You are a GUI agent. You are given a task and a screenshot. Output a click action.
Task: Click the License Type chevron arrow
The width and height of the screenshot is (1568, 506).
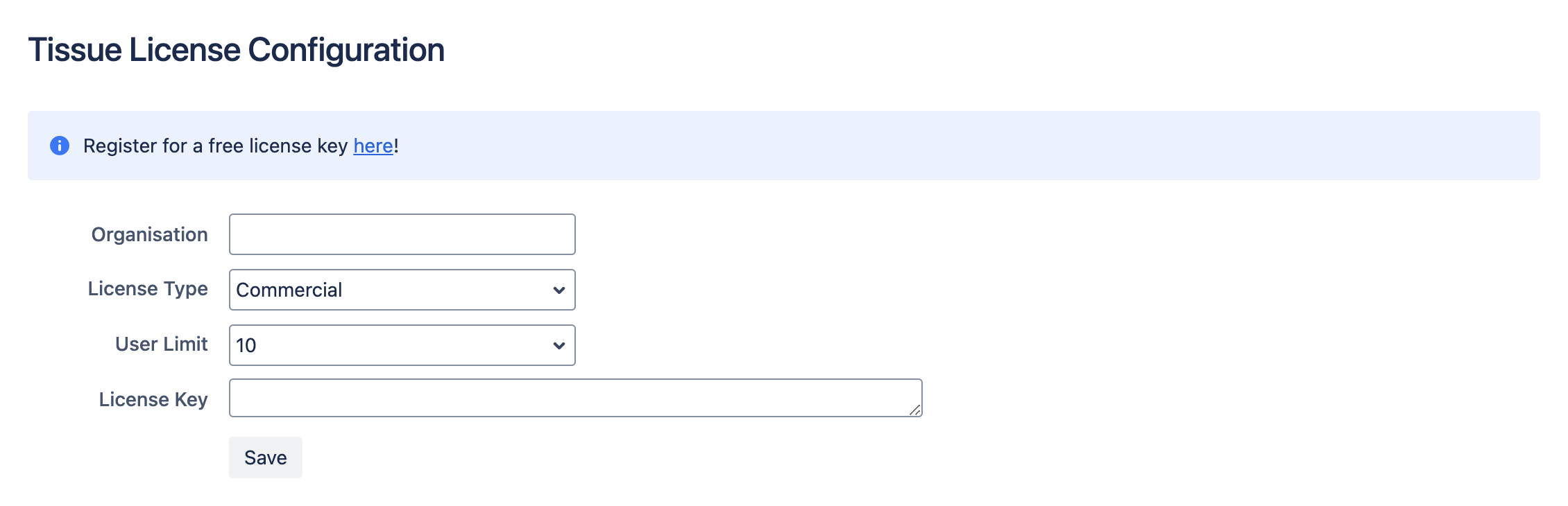(x=560, y=290)
